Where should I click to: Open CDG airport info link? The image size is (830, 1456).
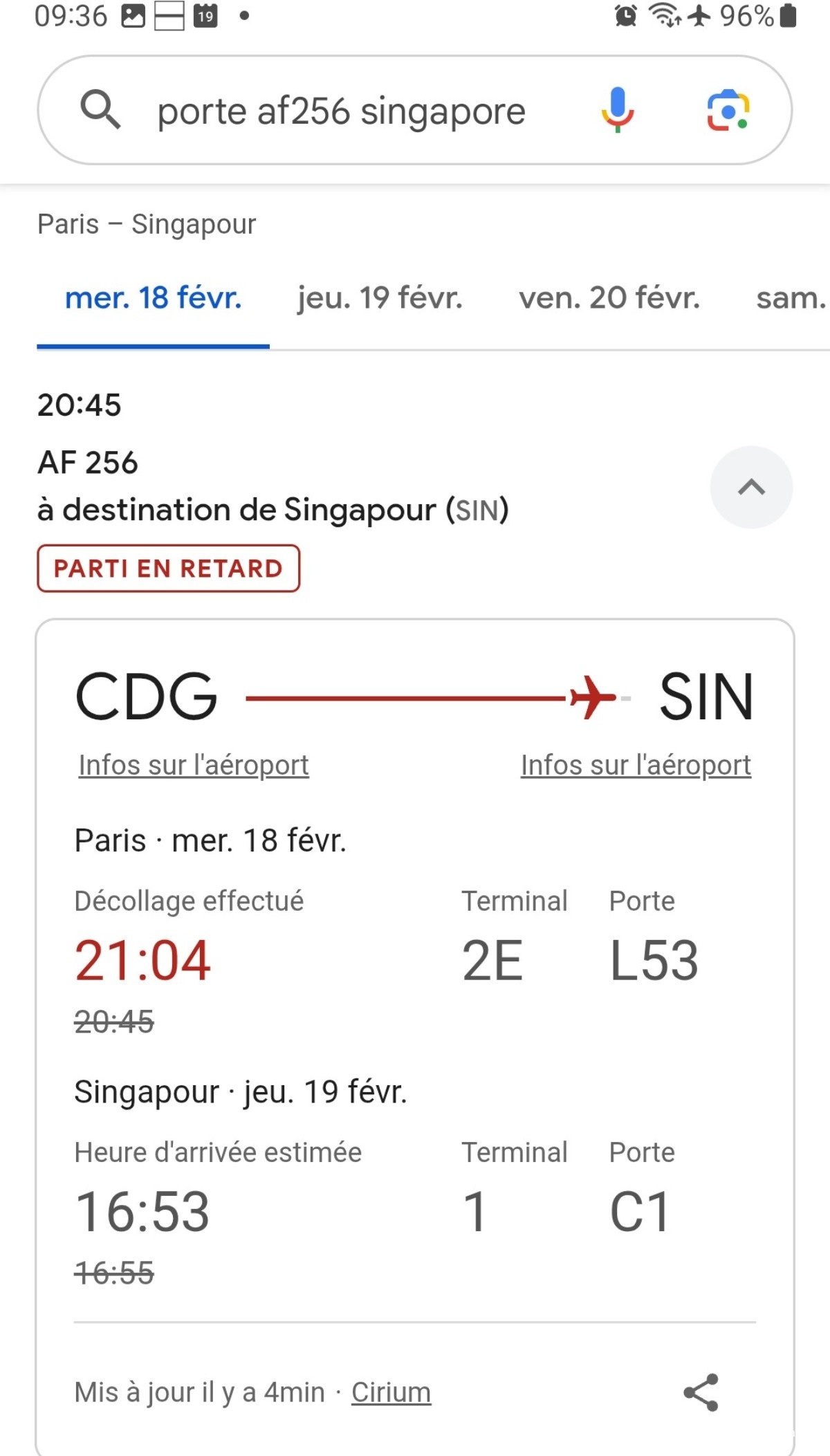[x=194, y=765]
